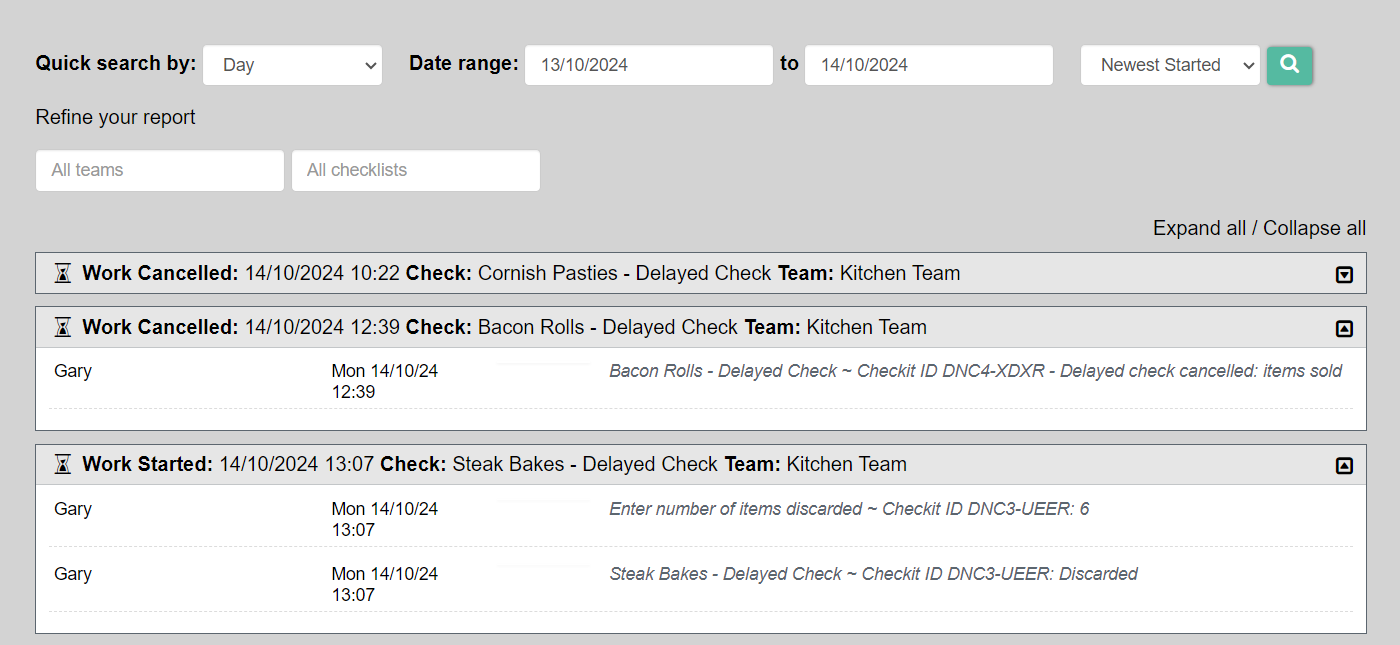Open the Newest Started sort dropdown
This screenshot has height=645, width=1400.
(1170, 65)
